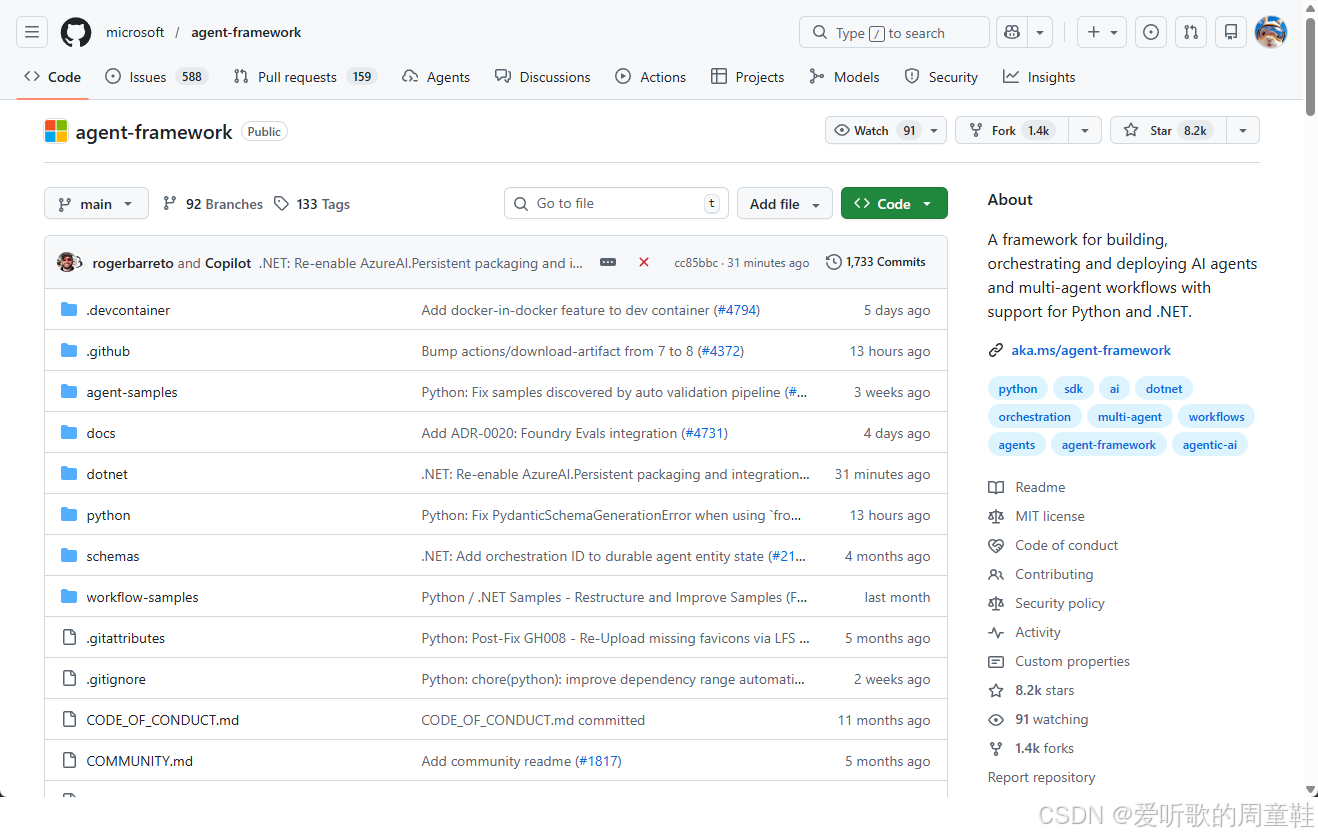Open the Watch notifications dropdown
This screenshot has width=1318, height=837.
886,130
